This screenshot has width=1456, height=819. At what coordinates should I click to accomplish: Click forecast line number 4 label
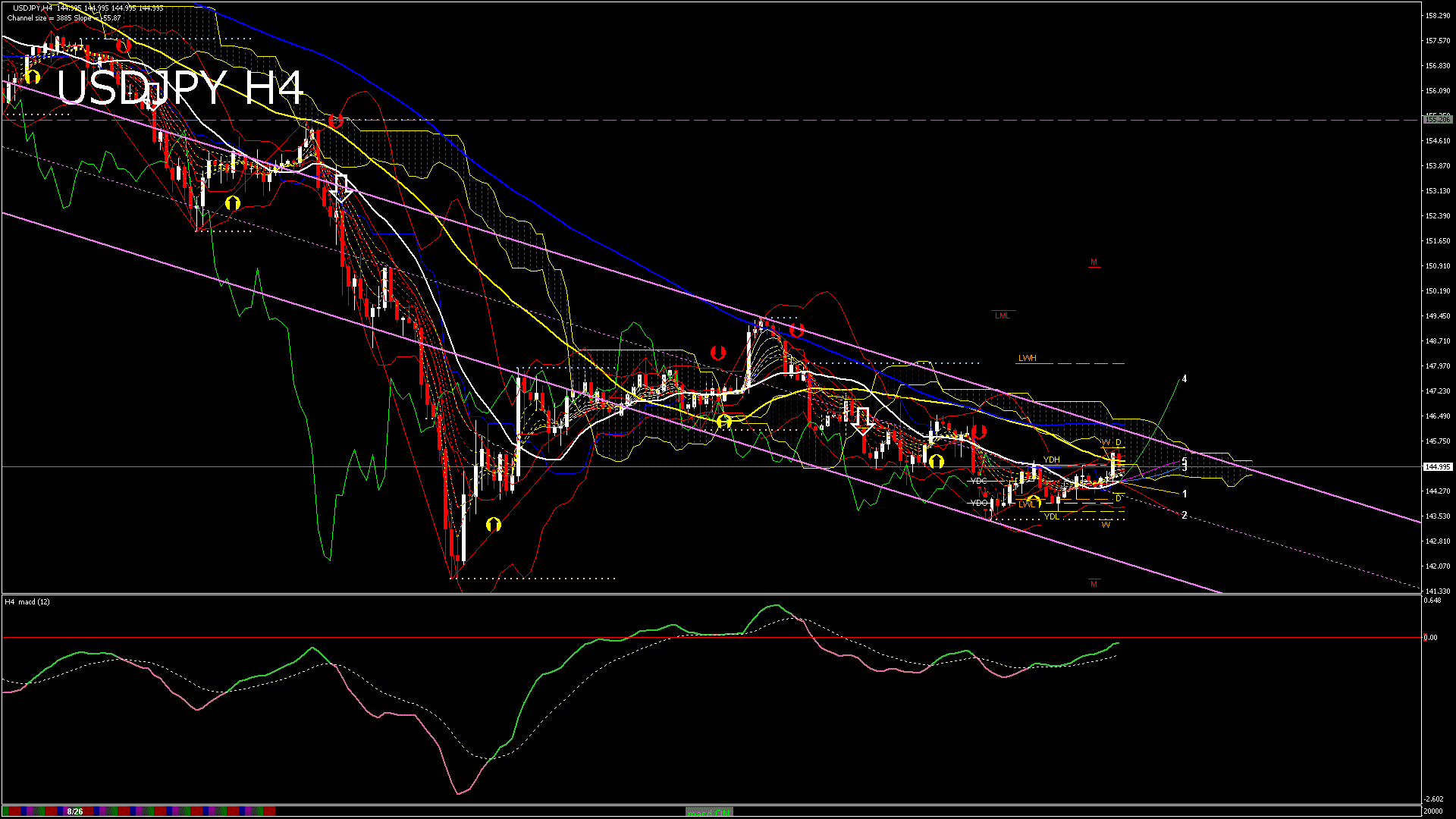pos(1185,379)
